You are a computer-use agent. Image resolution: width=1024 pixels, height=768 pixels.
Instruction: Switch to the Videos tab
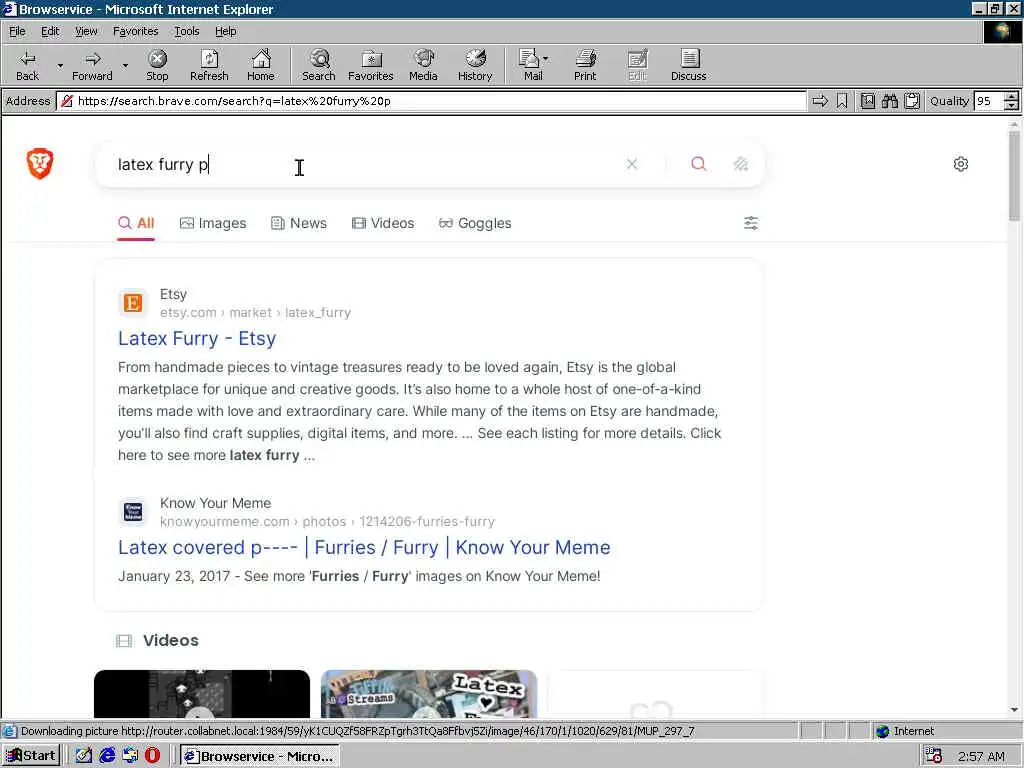click(383, 223)
